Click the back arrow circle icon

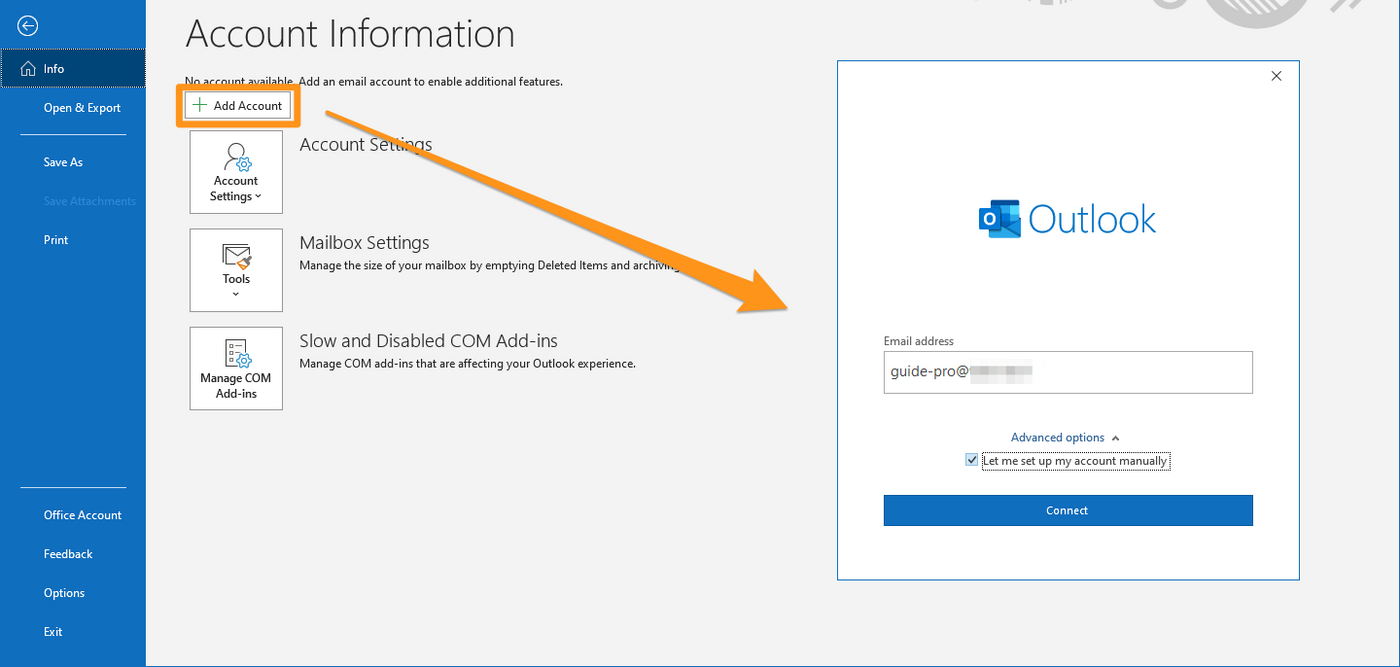[x=28, y=26]
